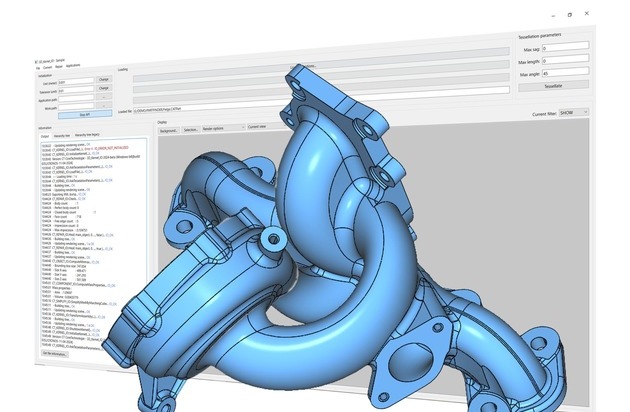Image resolution: width=630 pixels, height=412 pixels.
Task: Click the Change button beside Unit field
Action: [104, 80]
